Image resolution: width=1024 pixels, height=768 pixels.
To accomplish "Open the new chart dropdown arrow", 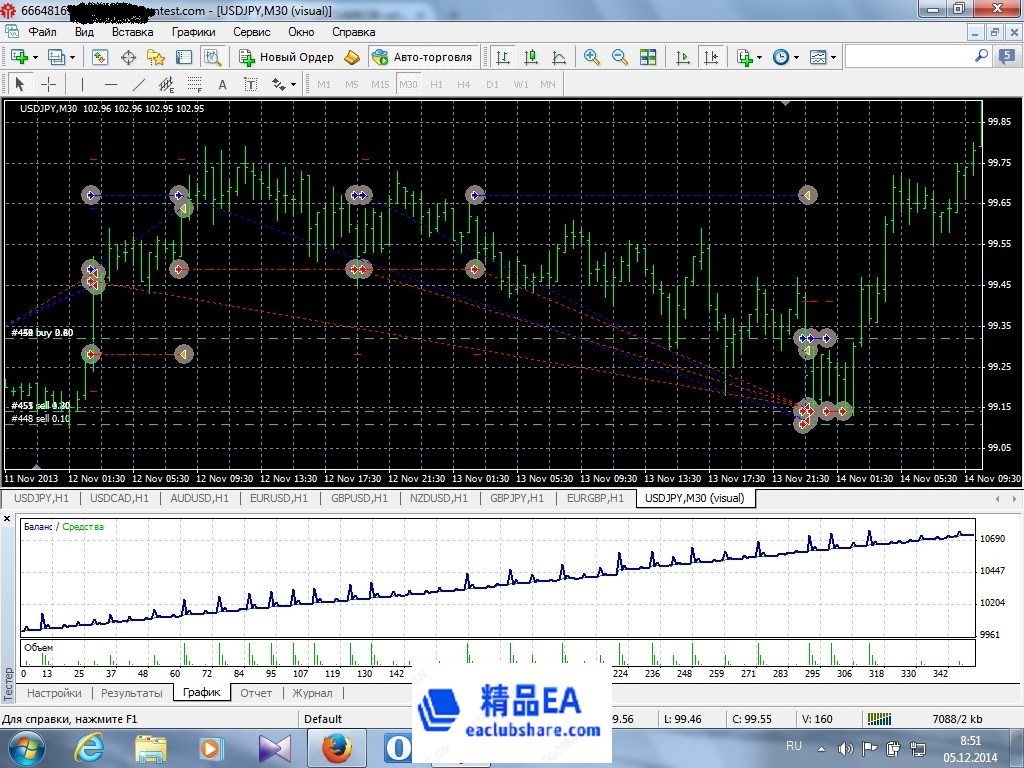I will click(x=36, y=57).
